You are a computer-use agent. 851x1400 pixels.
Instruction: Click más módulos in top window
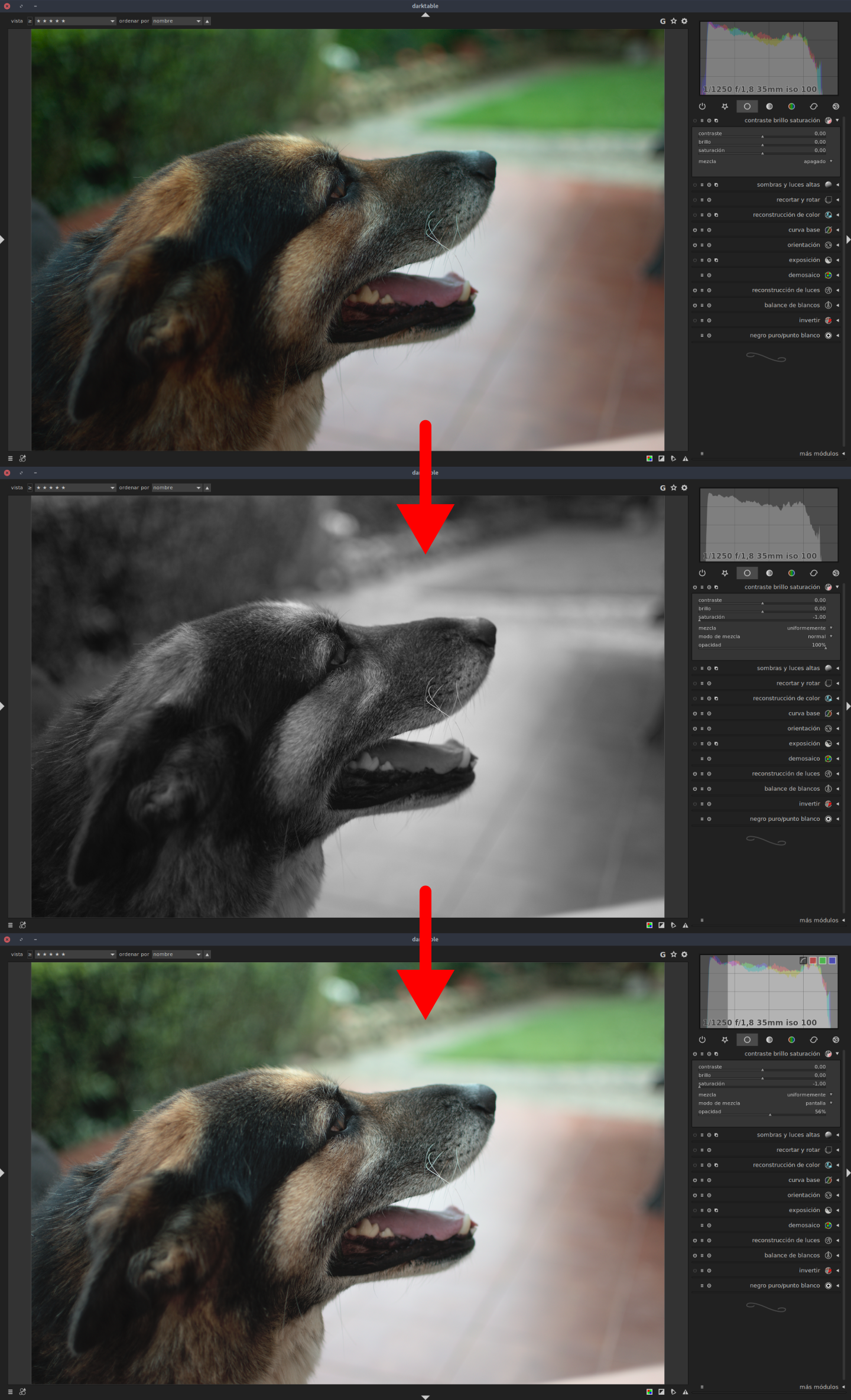pyautogui.click(x=818, y=454)
